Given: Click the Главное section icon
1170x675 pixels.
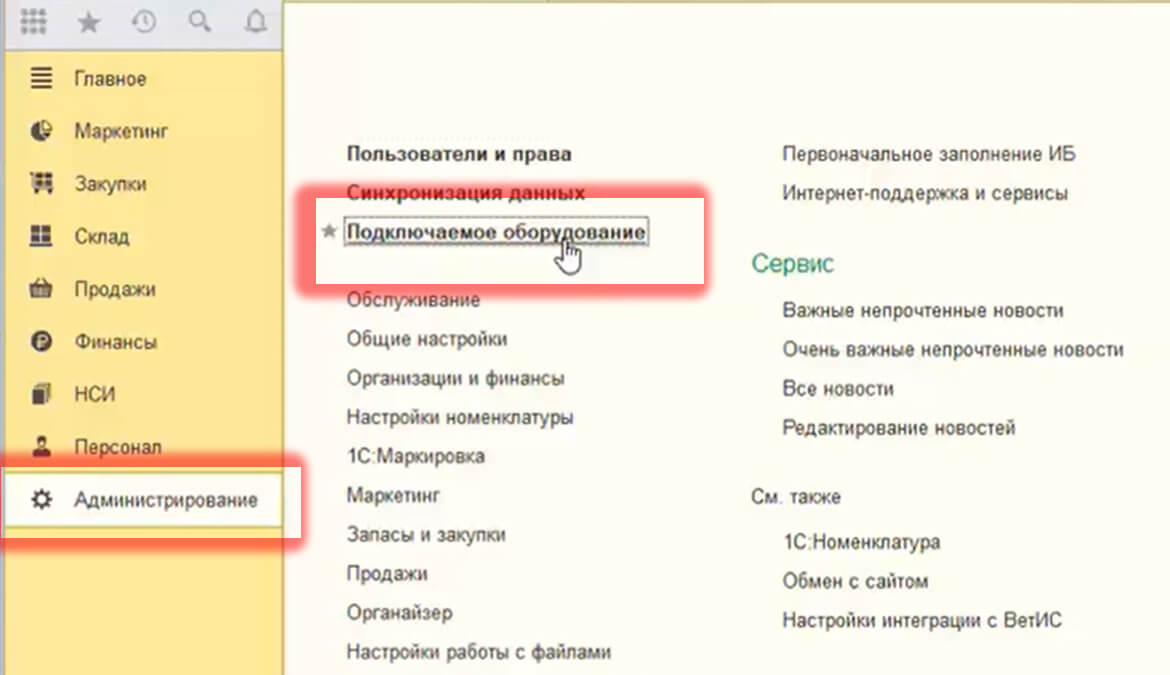Looking at the screenshot, I should click(x=41, y=78).
